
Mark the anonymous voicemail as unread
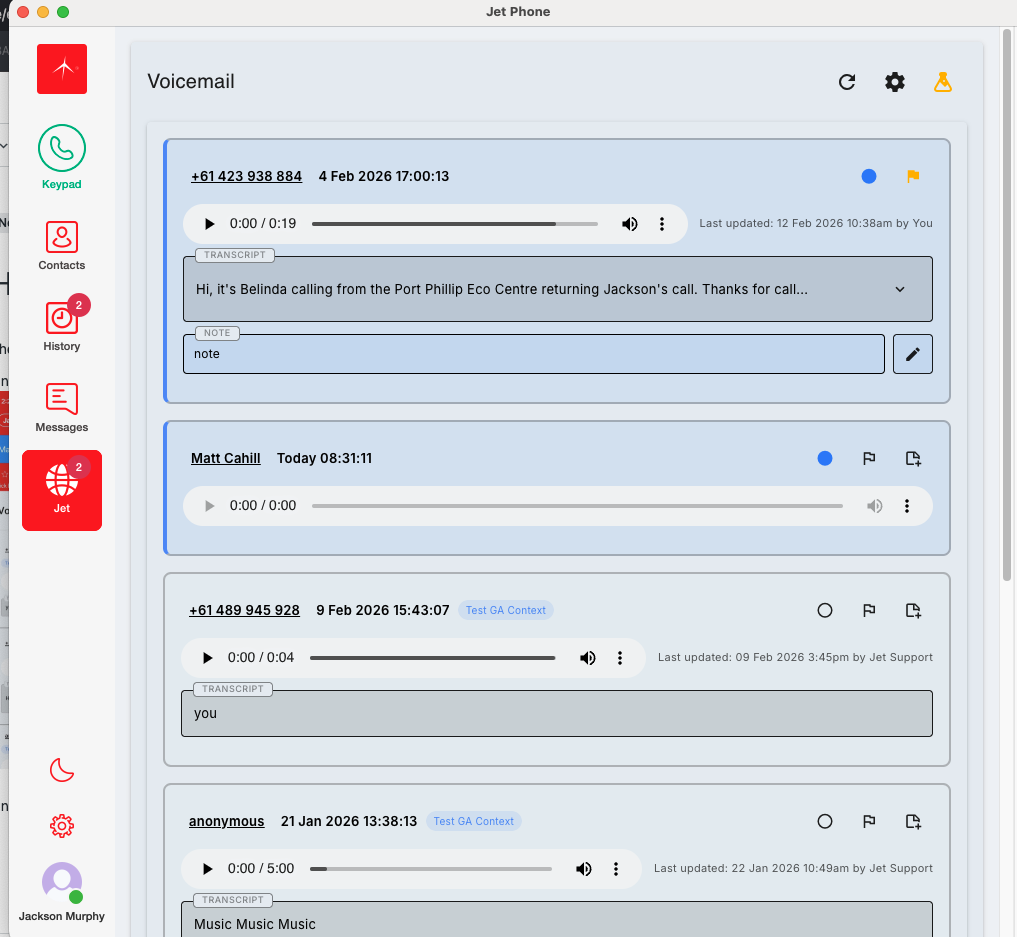coord(824,822)
